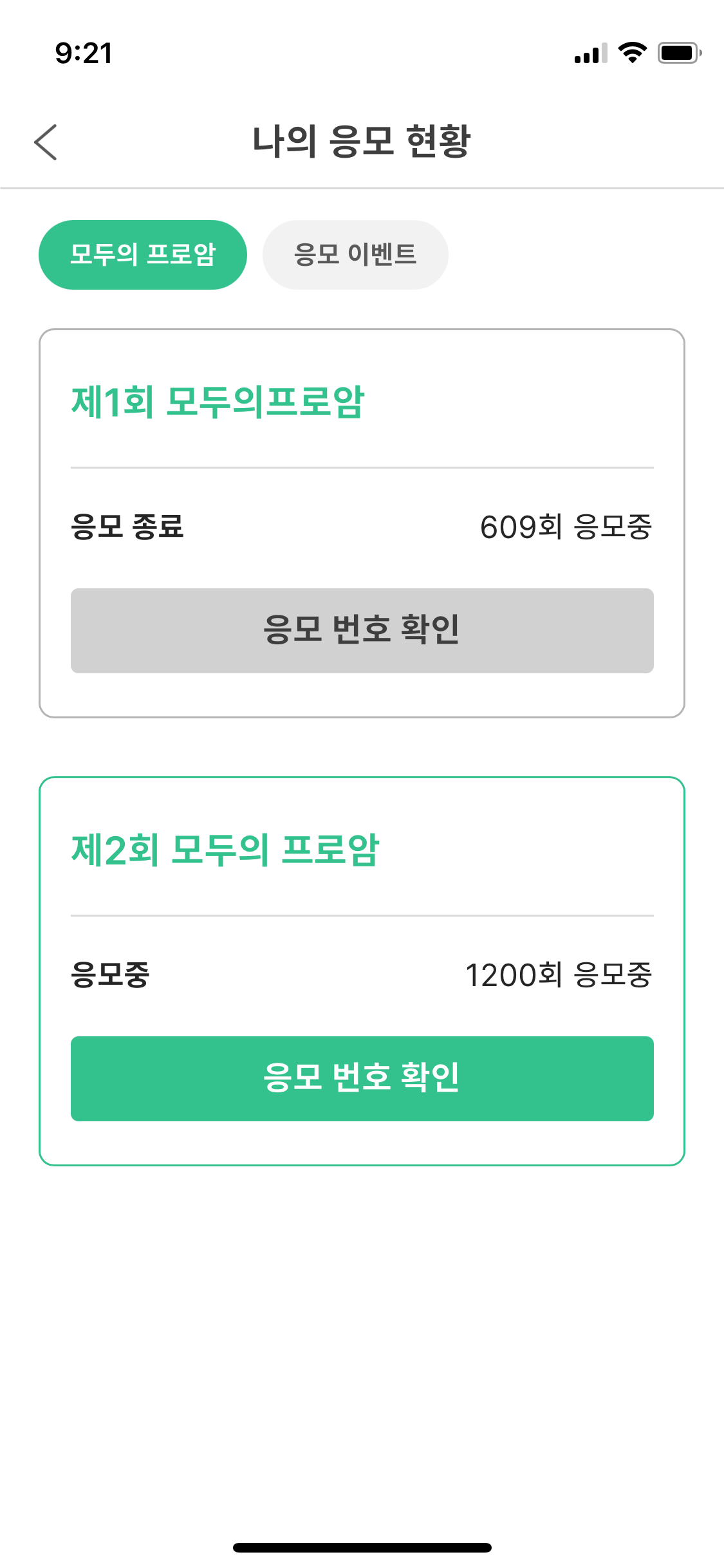Tap the divider line under 제2회 모두의 프로암
The image size is (724, 1568).
pos(362,915)
